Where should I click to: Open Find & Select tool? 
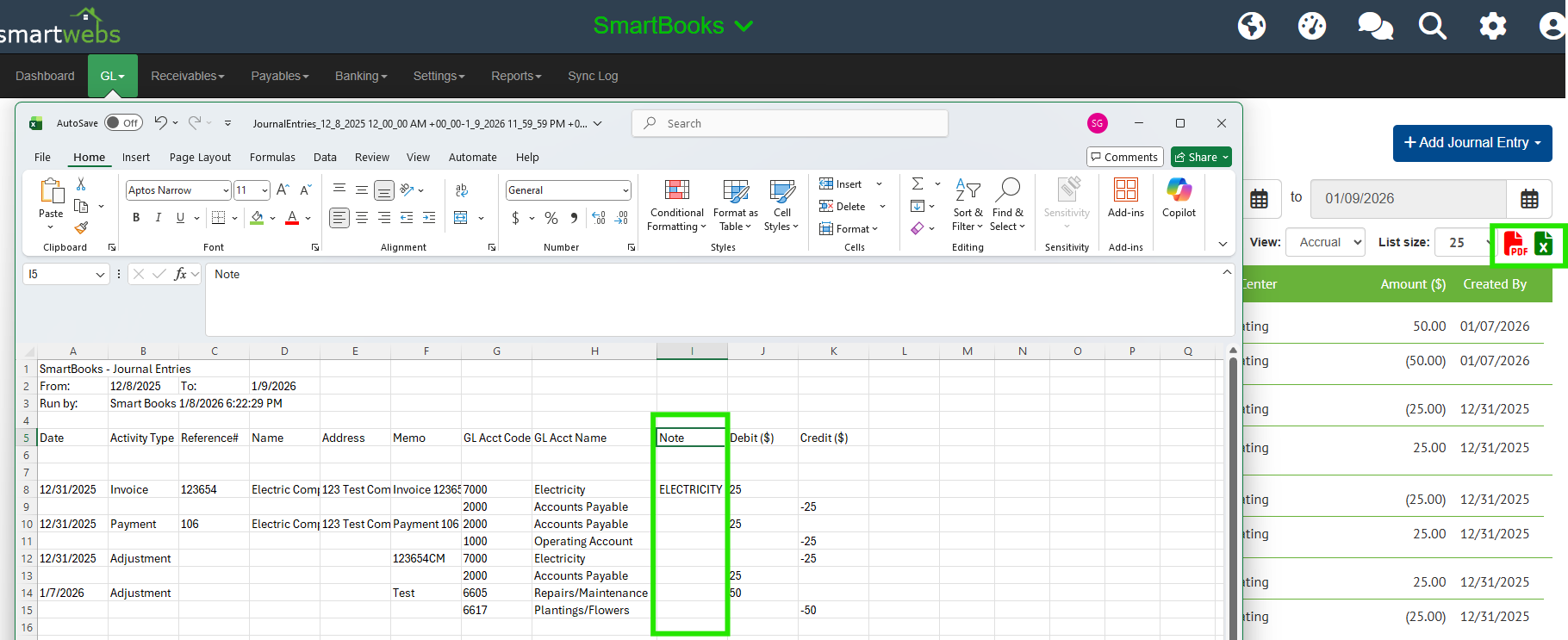1007,206
